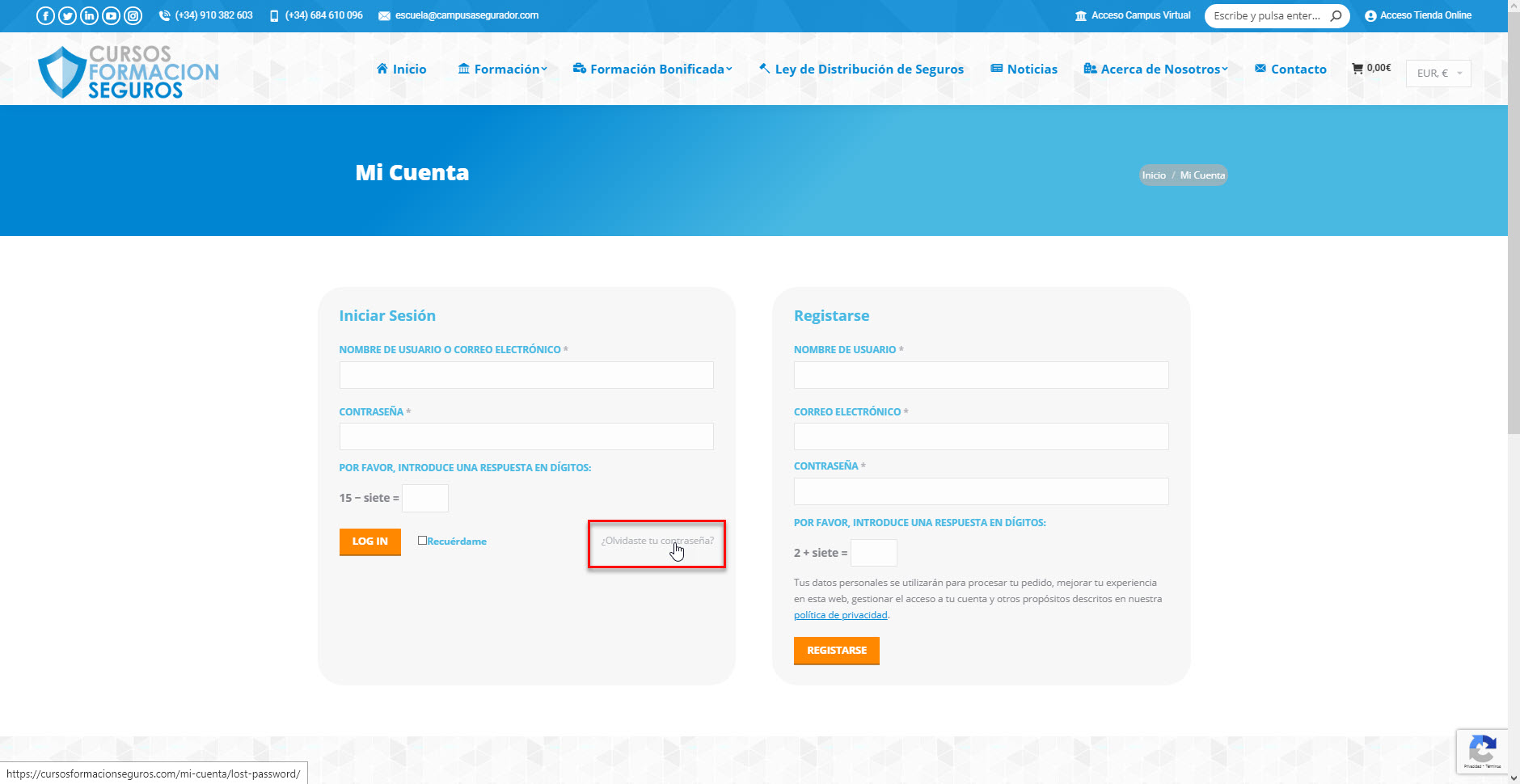1520x784 pixels.
Task: Expand the Formación menu
Action: (x=503, y=70)
